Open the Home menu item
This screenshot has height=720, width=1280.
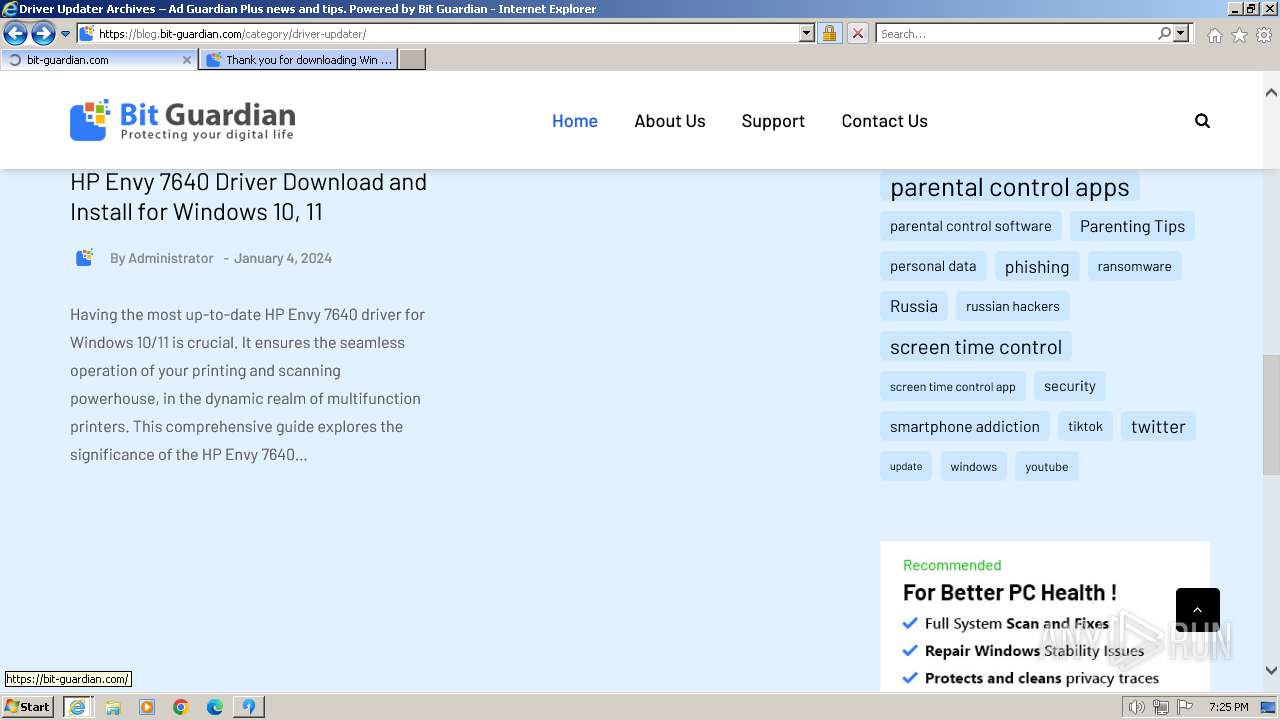coord(575,121)
